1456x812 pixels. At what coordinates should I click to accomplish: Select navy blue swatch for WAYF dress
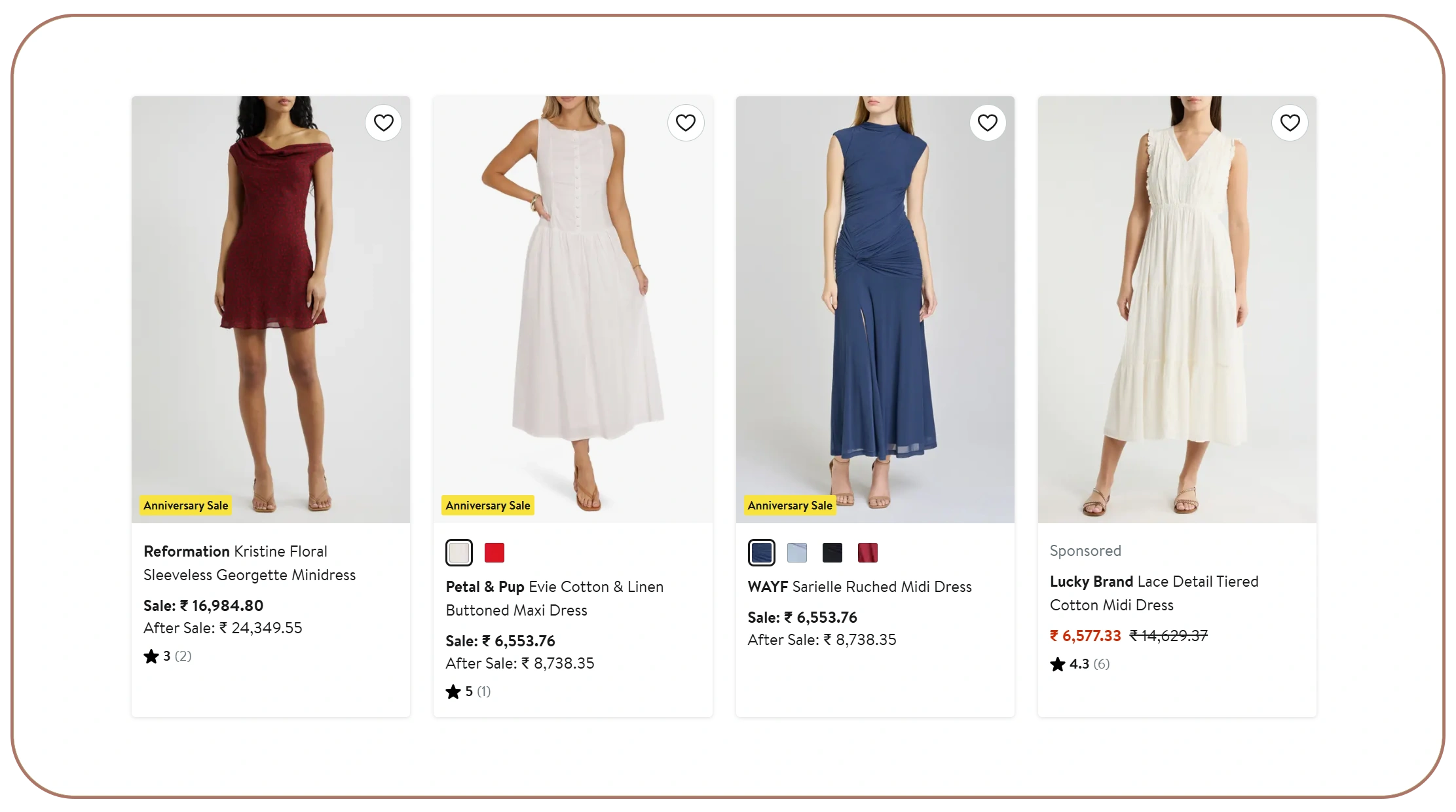[761, 553]
